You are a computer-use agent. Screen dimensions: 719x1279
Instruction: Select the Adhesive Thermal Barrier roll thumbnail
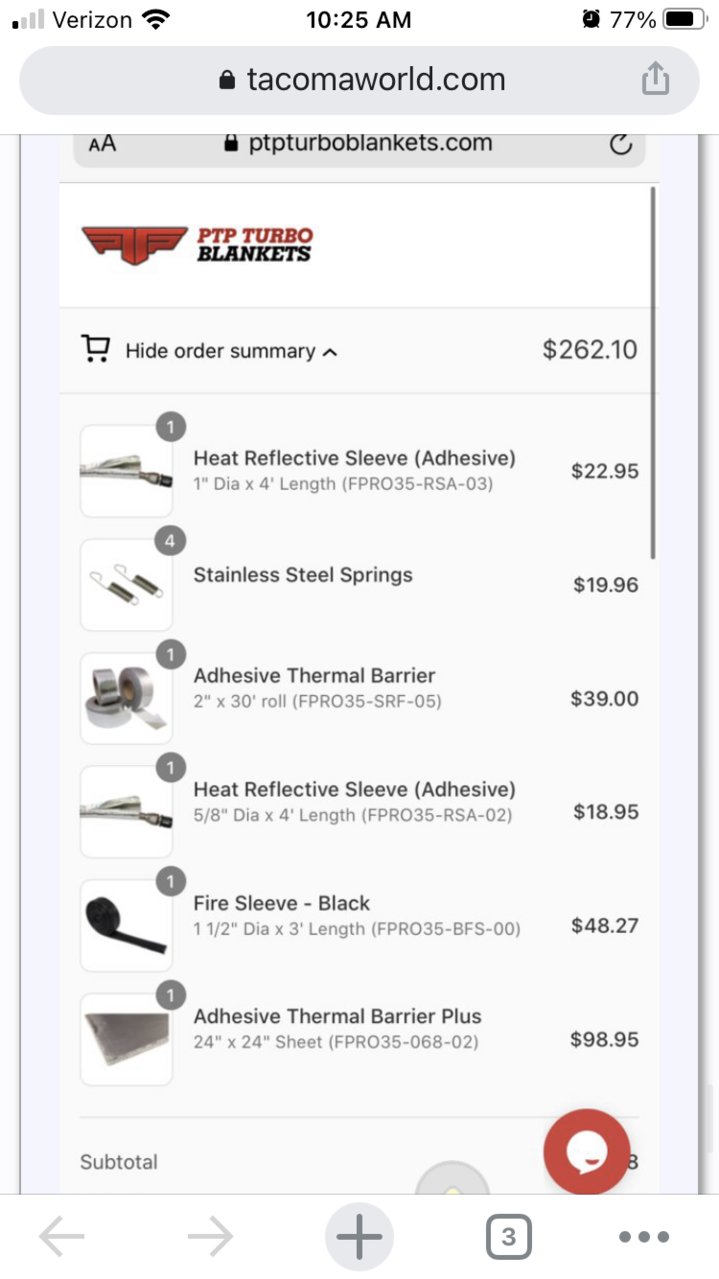[126, 698]
